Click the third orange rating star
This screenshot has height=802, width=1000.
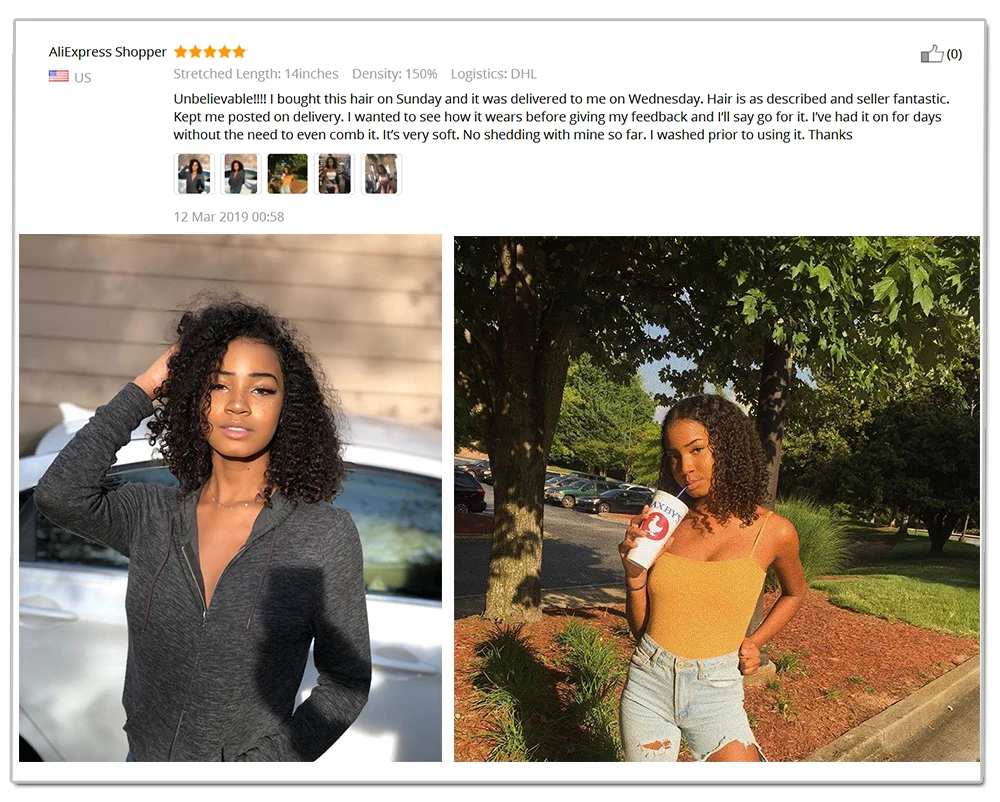click(210, 52)
